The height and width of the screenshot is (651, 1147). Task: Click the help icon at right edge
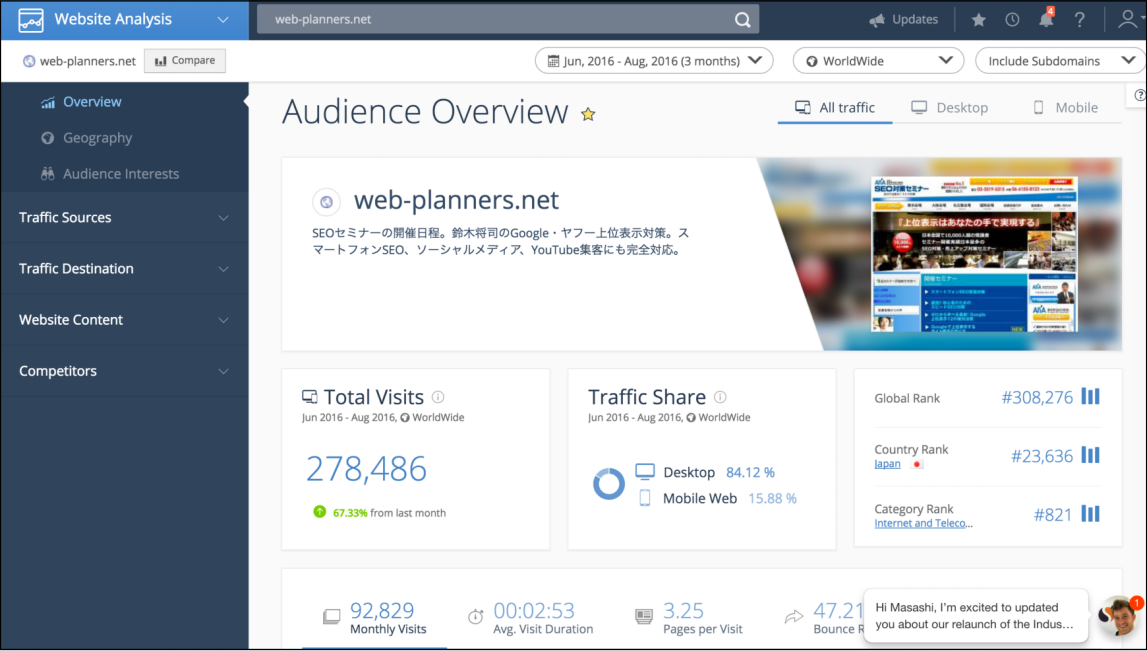tap(1139, 95)
